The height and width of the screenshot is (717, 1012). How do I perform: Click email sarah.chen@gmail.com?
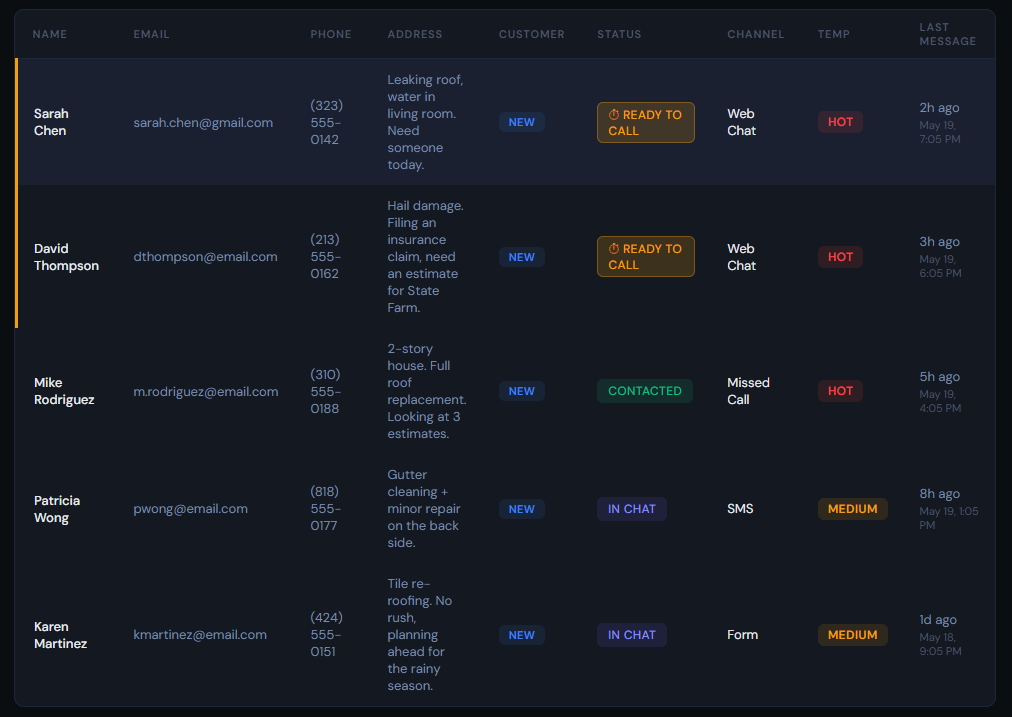[203, 123]
